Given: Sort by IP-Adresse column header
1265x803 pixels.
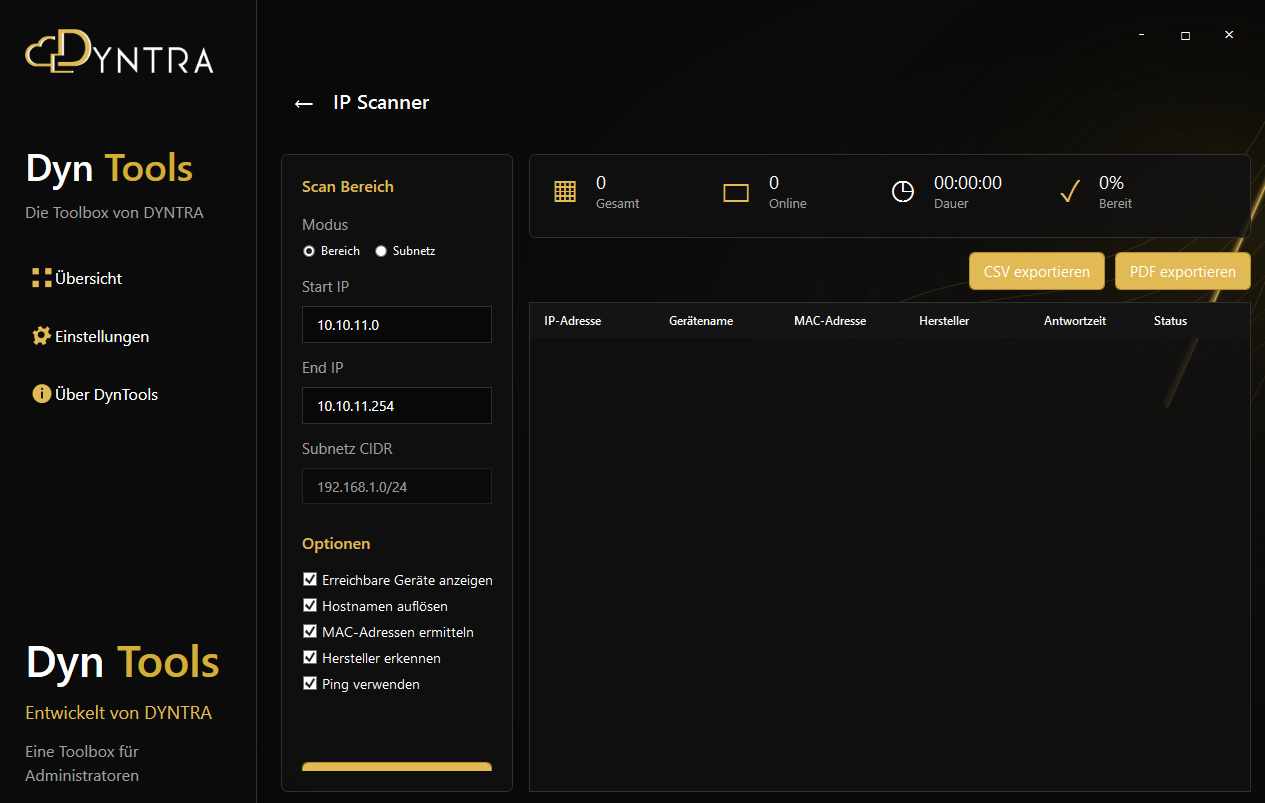Looking at the screenshot, I should (572, 321).
